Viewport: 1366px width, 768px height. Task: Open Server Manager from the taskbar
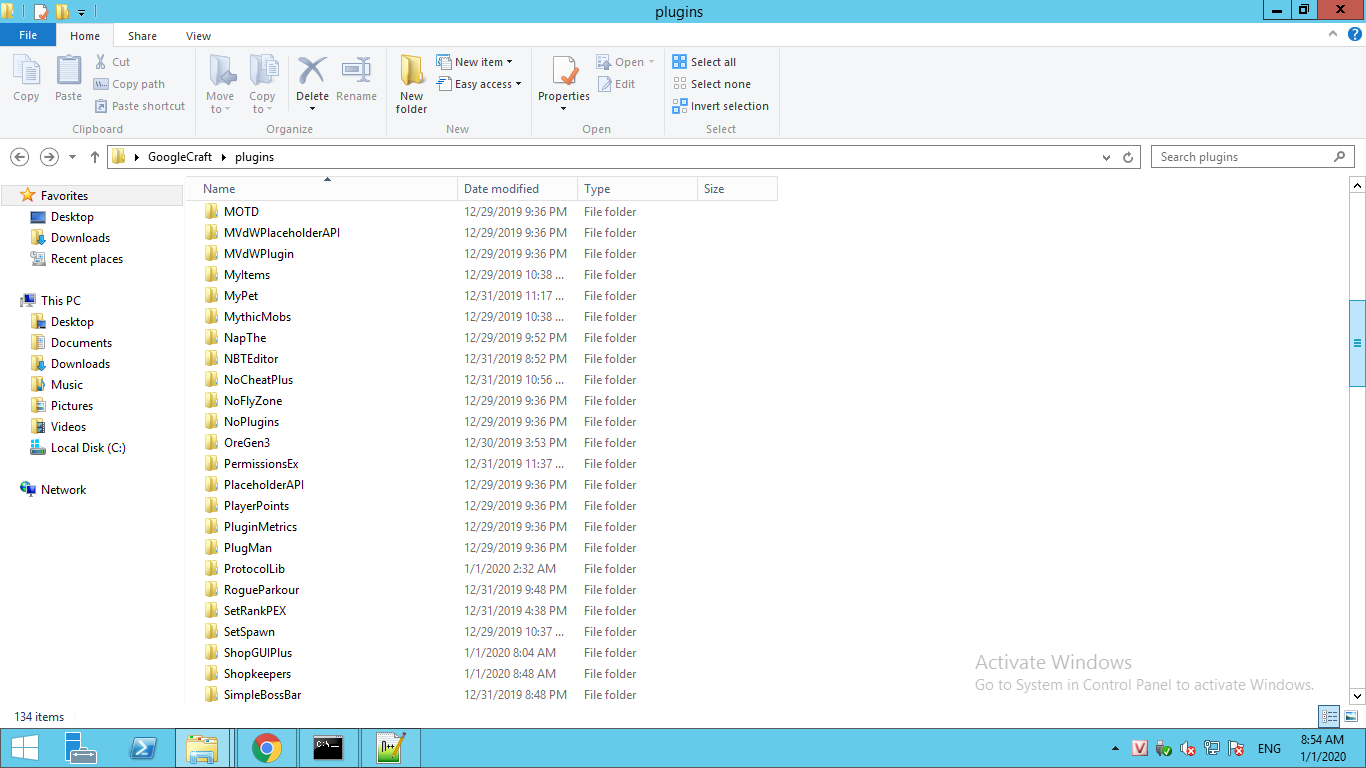(80, 748)
